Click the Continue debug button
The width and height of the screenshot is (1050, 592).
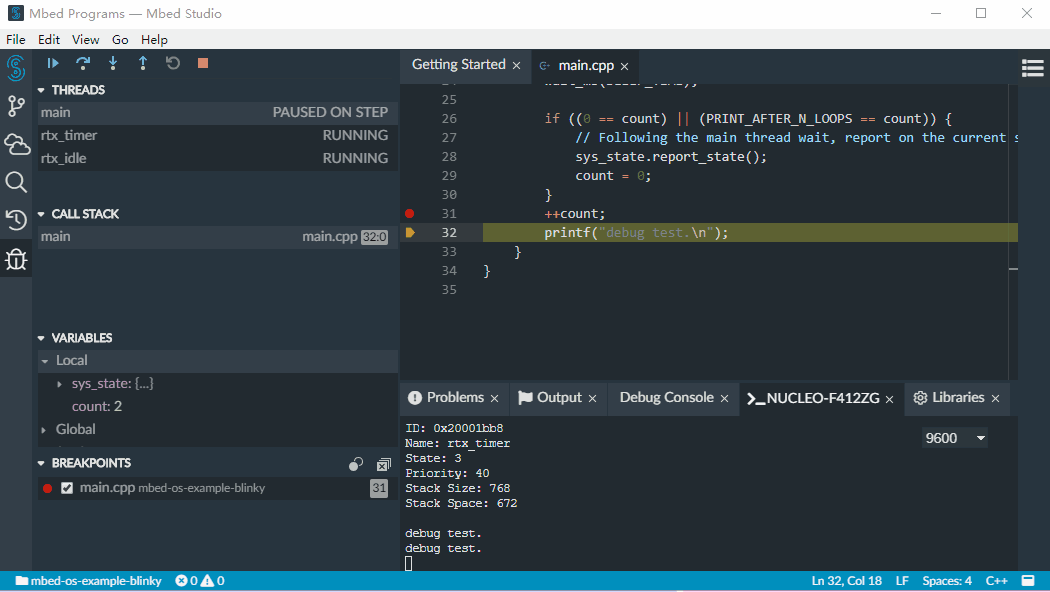click(53, 63)
